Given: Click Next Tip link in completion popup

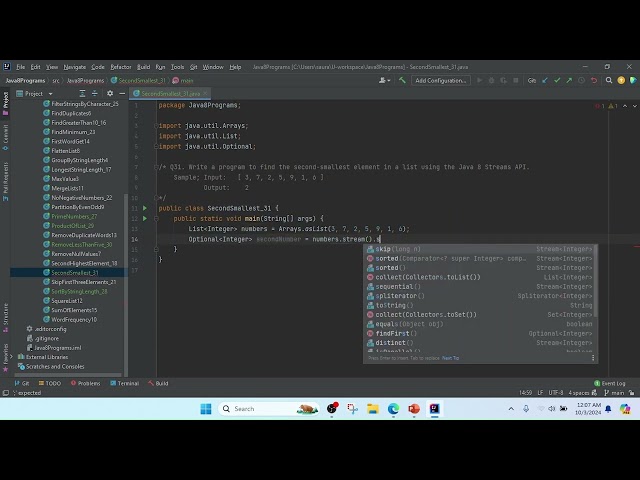Looking at the screenshot, I should [450, 358].
